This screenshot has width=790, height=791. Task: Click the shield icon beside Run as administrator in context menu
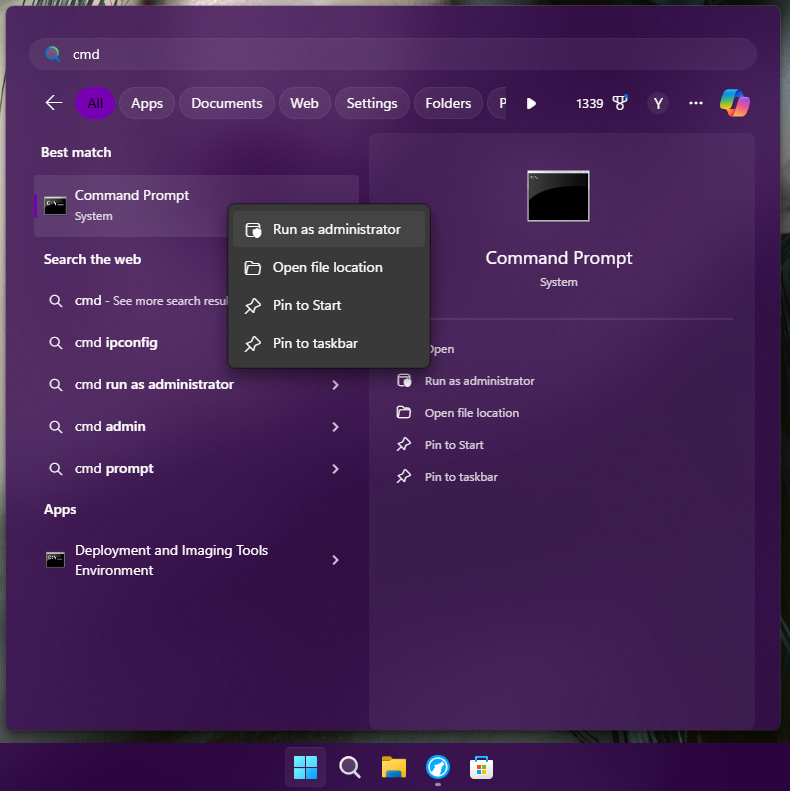click(253, 230)
